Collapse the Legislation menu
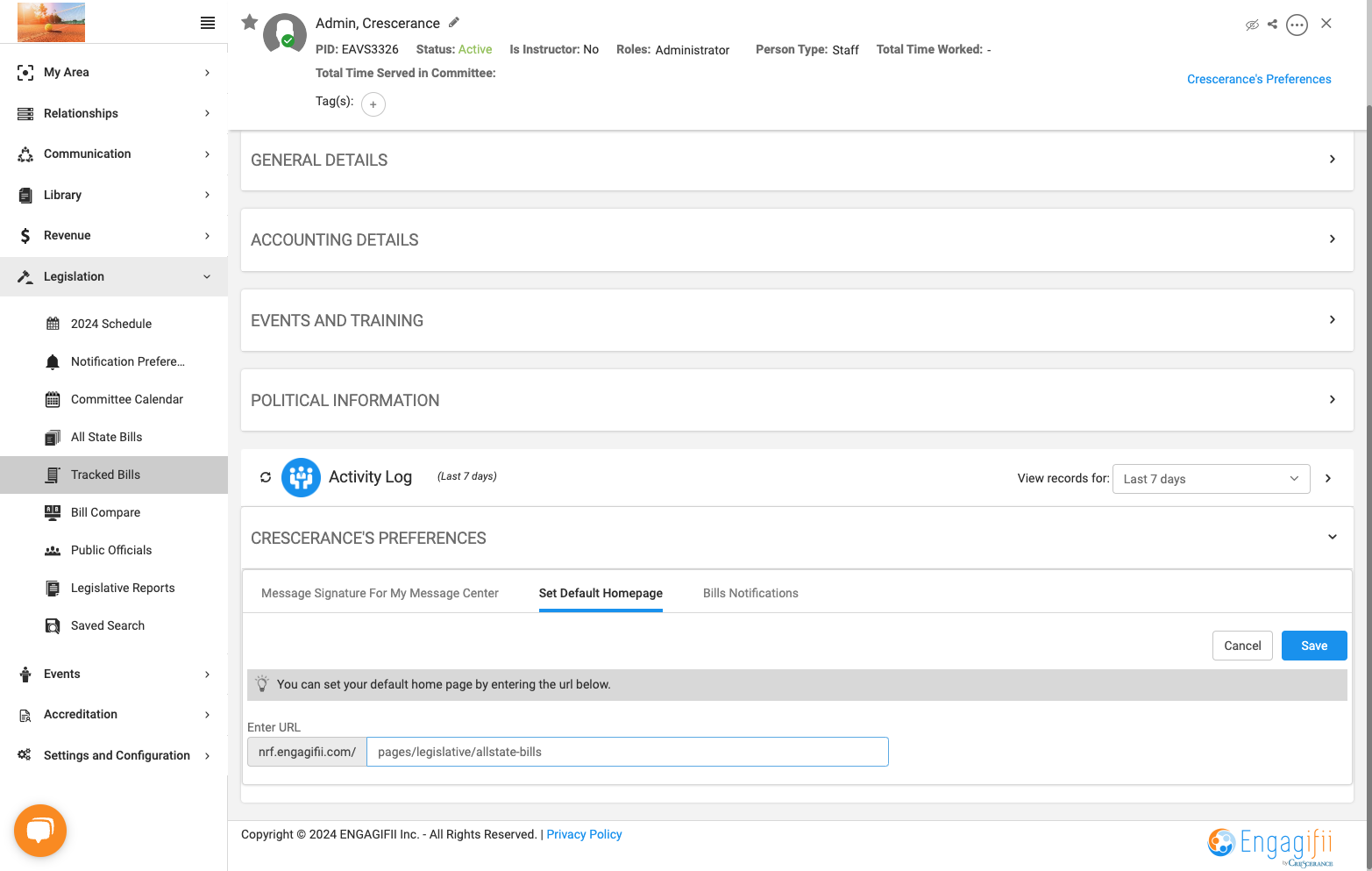The image size is (1372, 871). [x=114, y=276]
